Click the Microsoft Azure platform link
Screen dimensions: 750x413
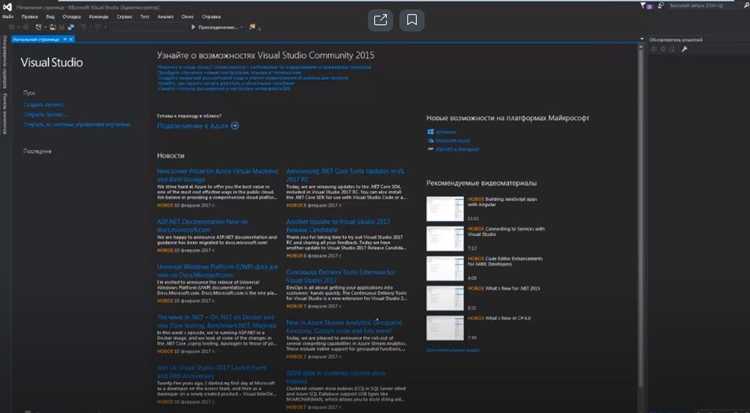[x=452, y=141]
